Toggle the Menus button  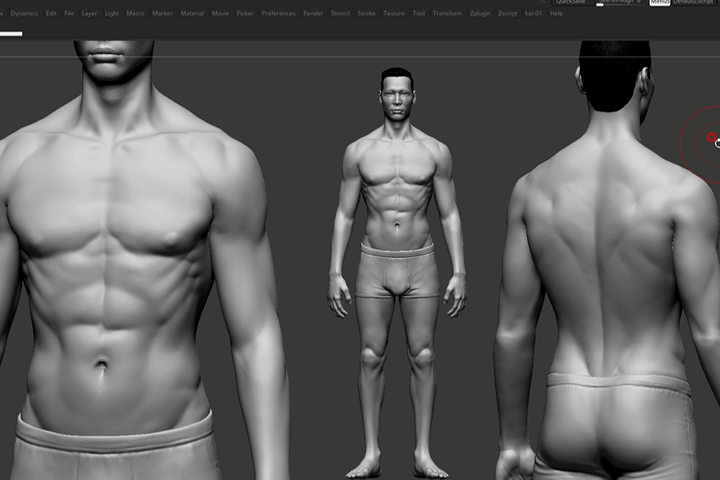coord(659,2)
